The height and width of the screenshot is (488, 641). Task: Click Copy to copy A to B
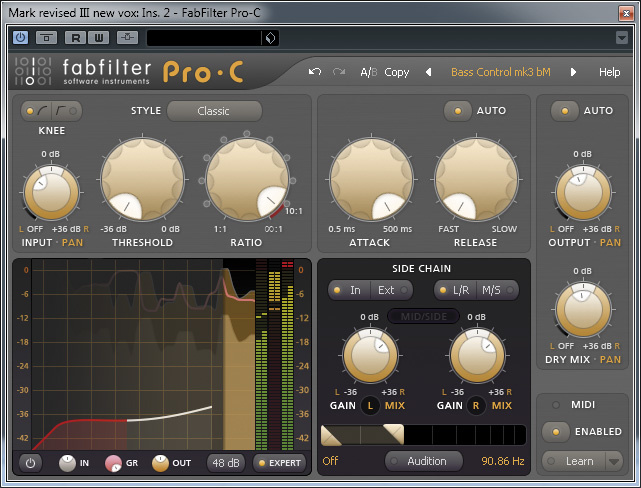[x=397, y=72]
